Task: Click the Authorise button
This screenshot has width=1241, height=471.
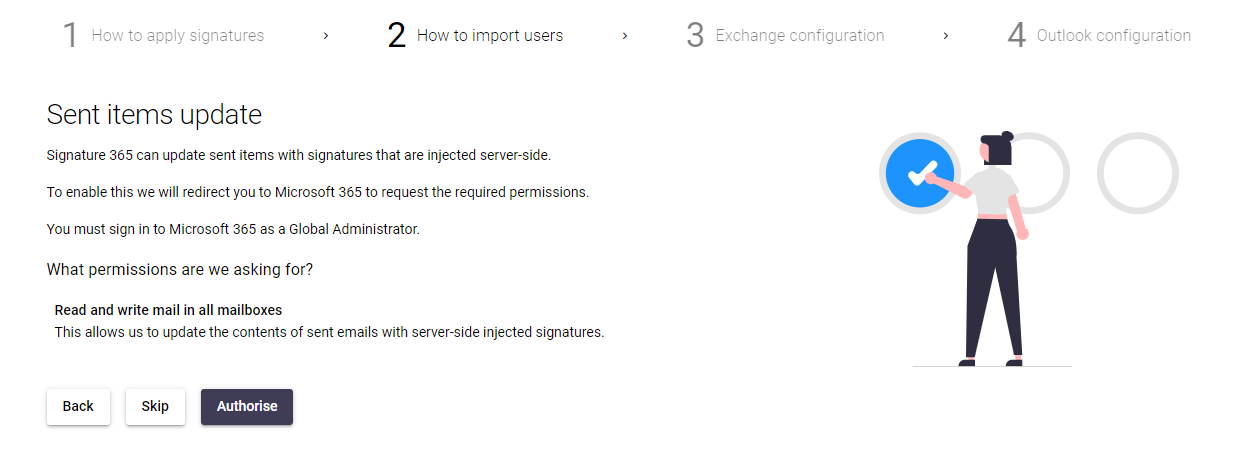Action: coord(247,407)
